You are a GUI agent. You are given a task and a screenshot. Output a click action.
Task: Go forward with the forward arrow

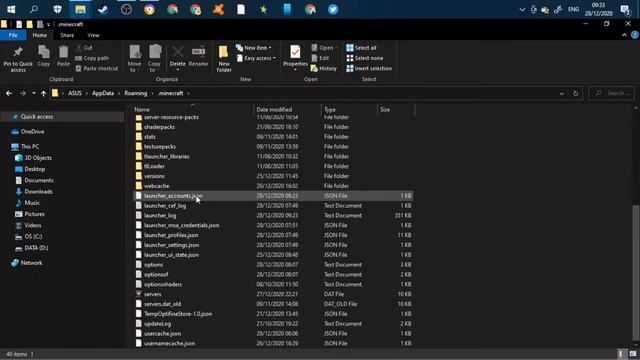[22, 93]
